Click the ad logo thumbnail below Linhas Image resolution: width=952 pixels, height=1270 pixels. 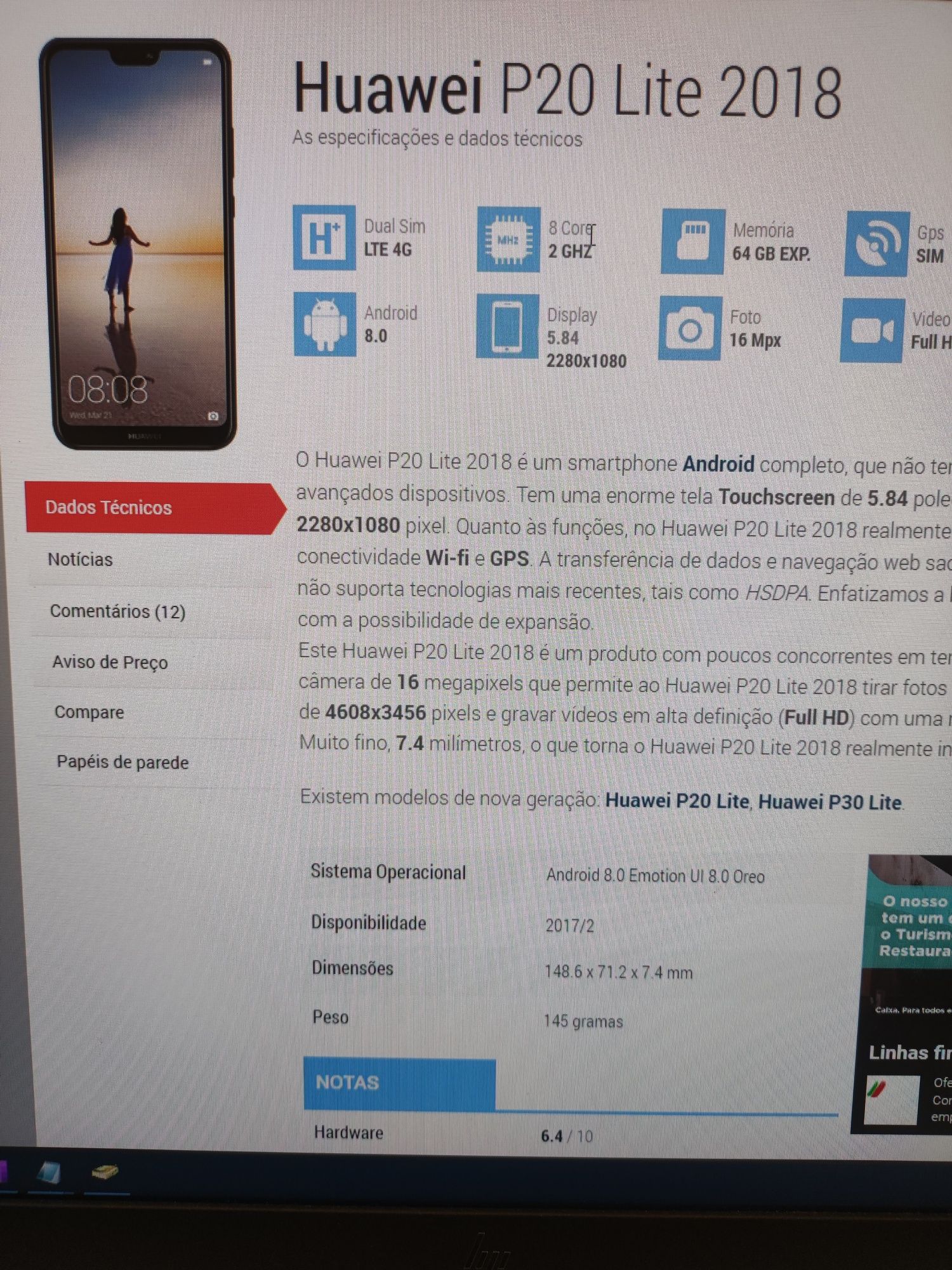point(892,1099)
